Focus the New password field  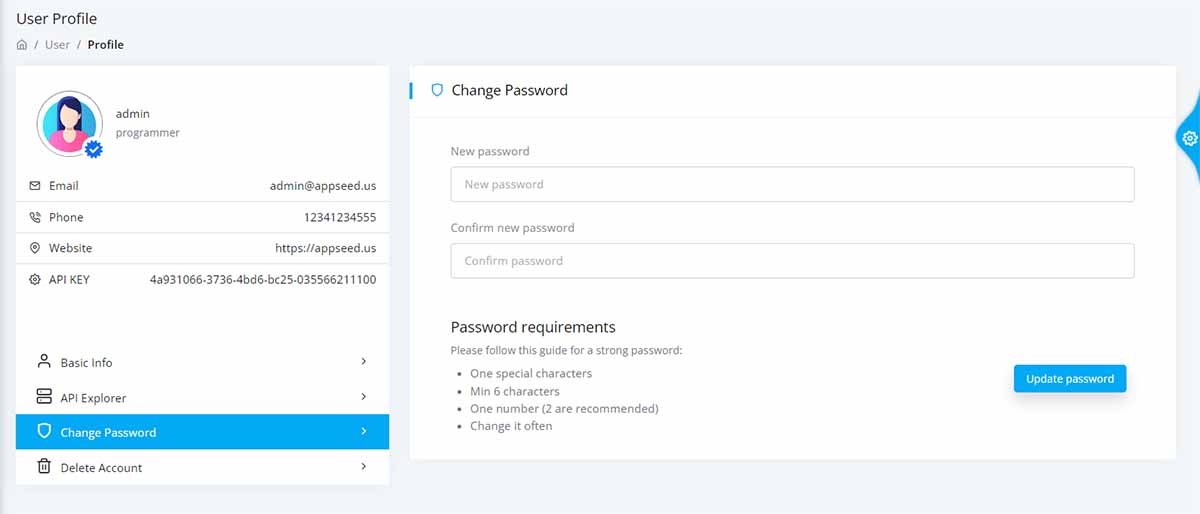coord(792,184)
